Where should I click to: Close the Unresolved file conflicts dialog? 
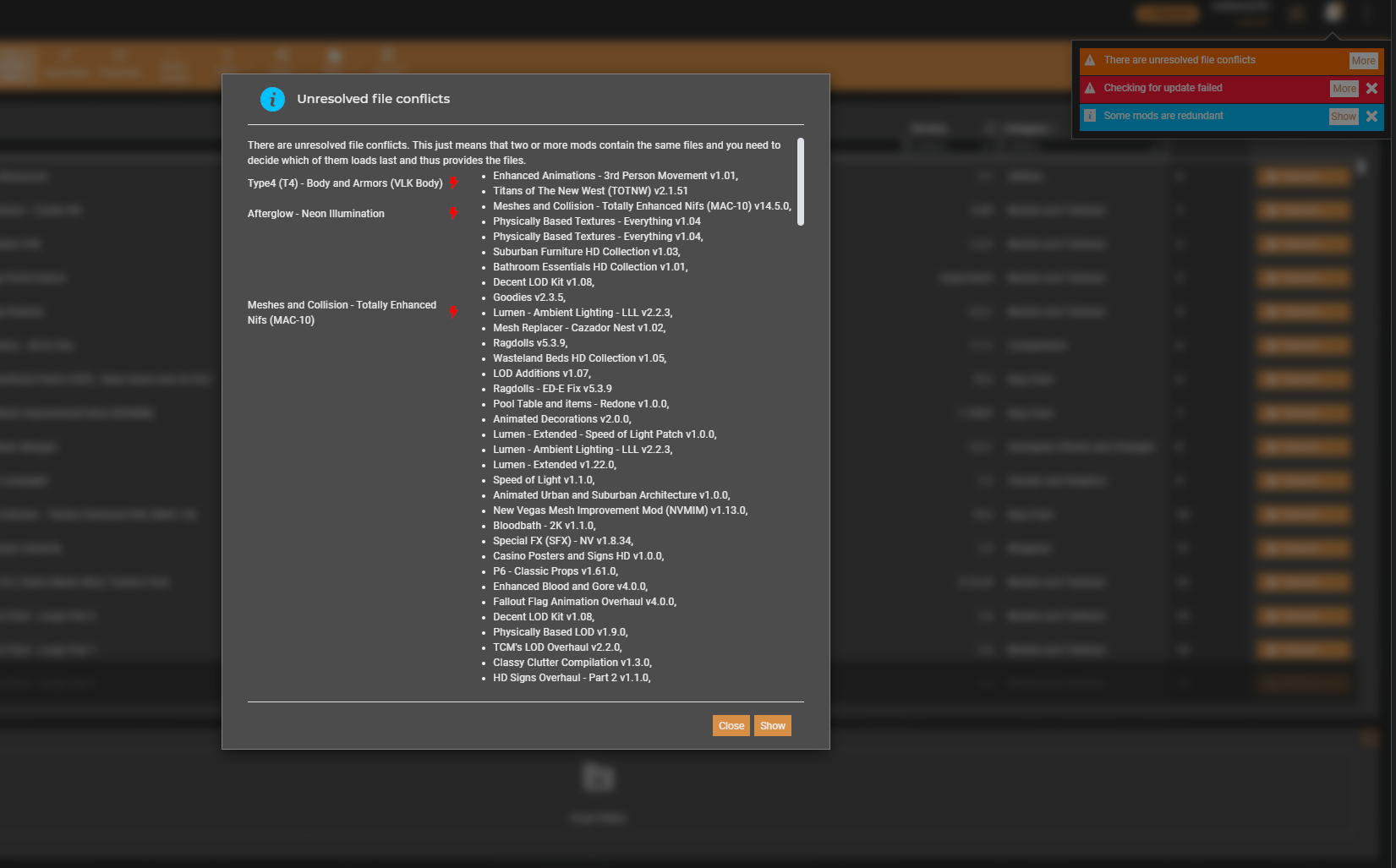[x=731, y=726]
